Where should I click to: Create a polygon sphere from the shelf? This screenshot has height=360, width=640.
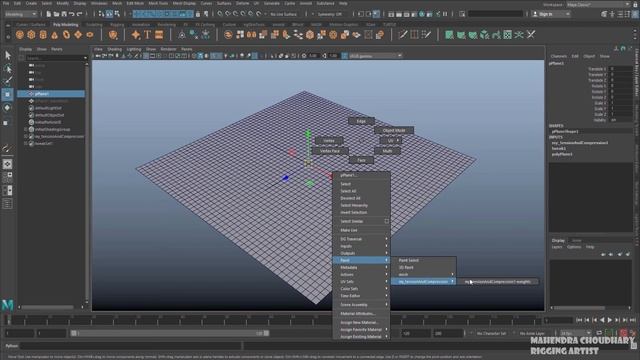20,35
